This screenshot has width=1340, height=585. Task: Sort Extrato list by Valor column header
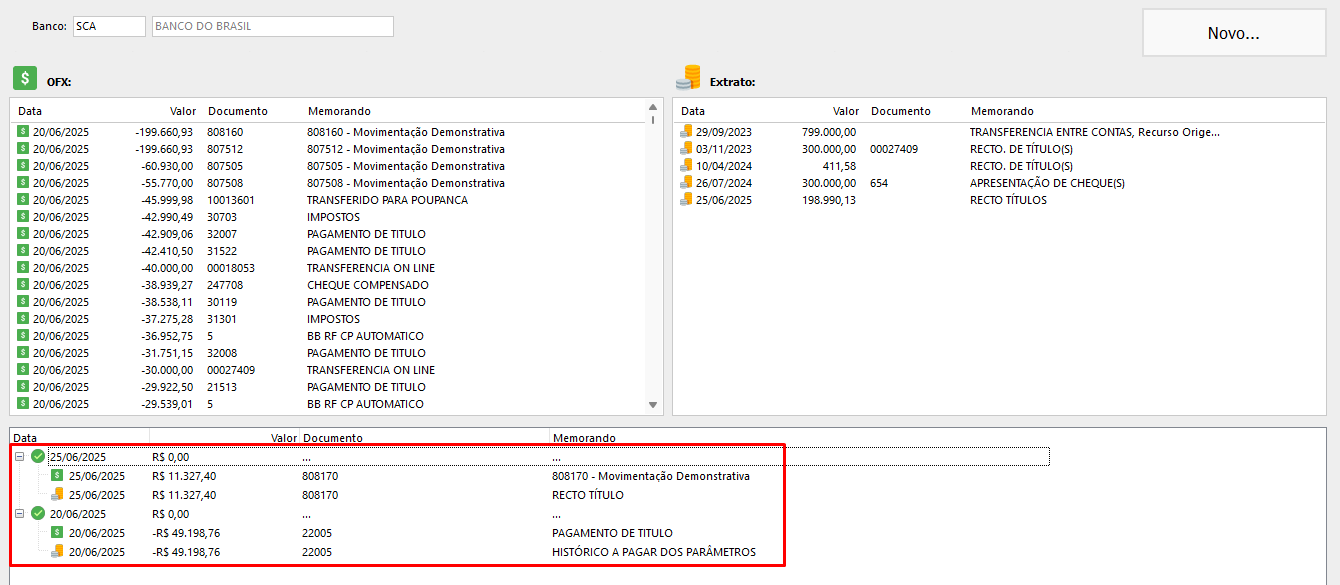click(846, 111)
